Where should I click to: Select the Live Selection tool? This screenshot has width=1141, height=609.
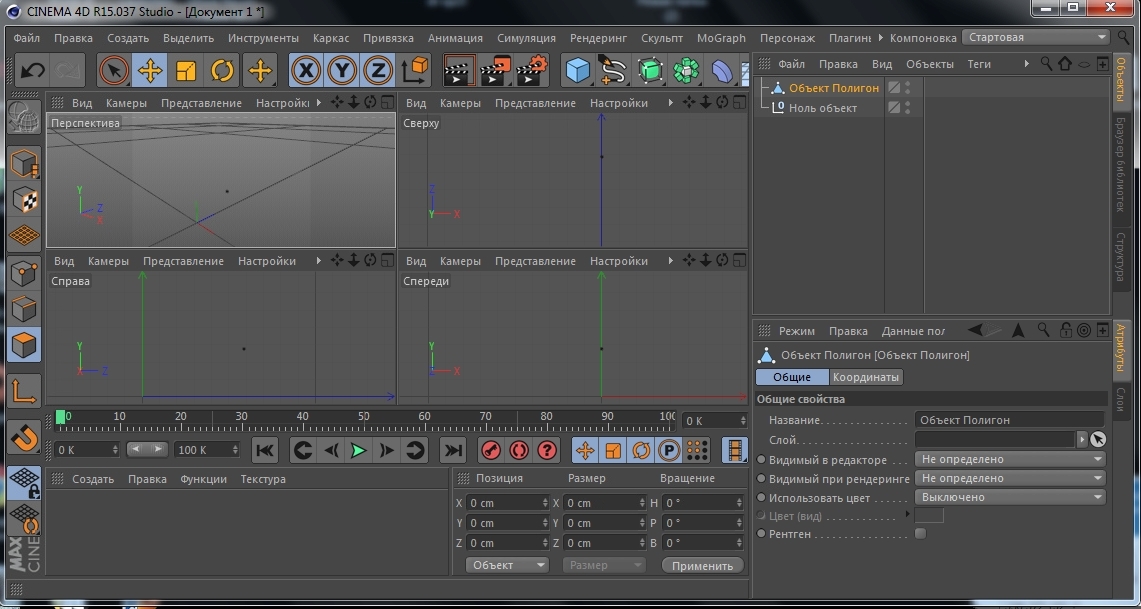point(114,71)
